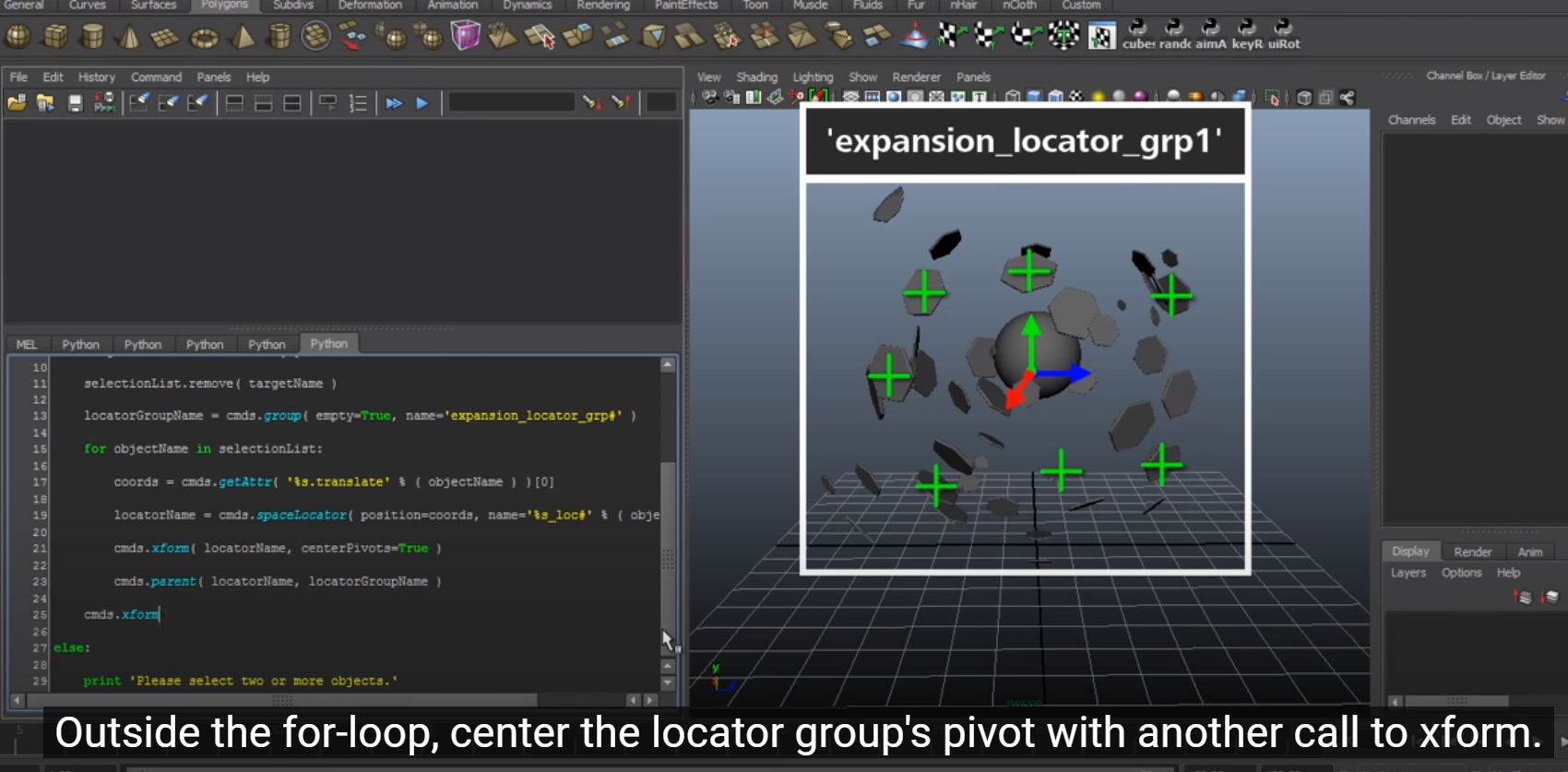Screen dimensions: 1568x772
Task: Switch to the Animation shelf tab
Action: click(x=452, y=5)
